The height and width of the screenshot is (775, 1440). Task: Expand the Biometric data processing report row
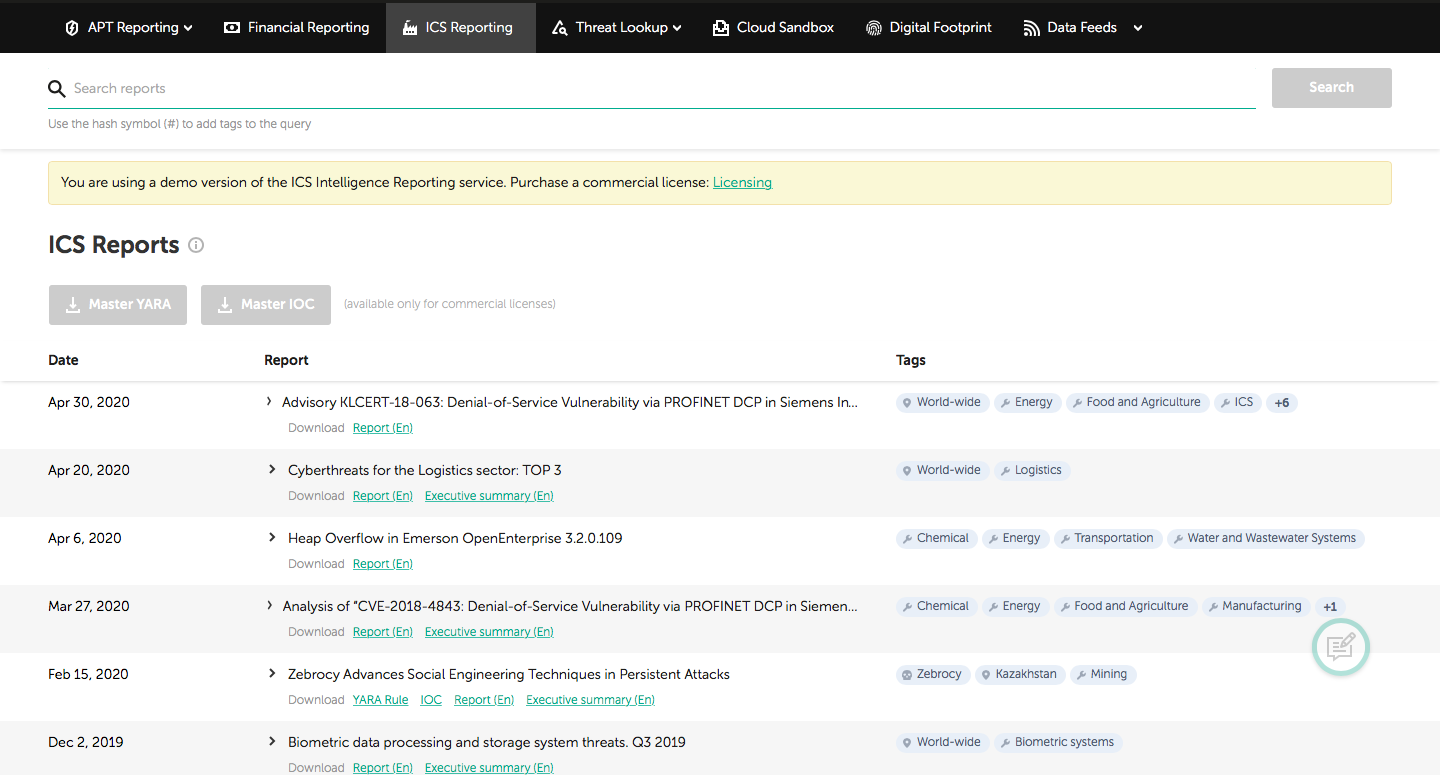[271, 741]
